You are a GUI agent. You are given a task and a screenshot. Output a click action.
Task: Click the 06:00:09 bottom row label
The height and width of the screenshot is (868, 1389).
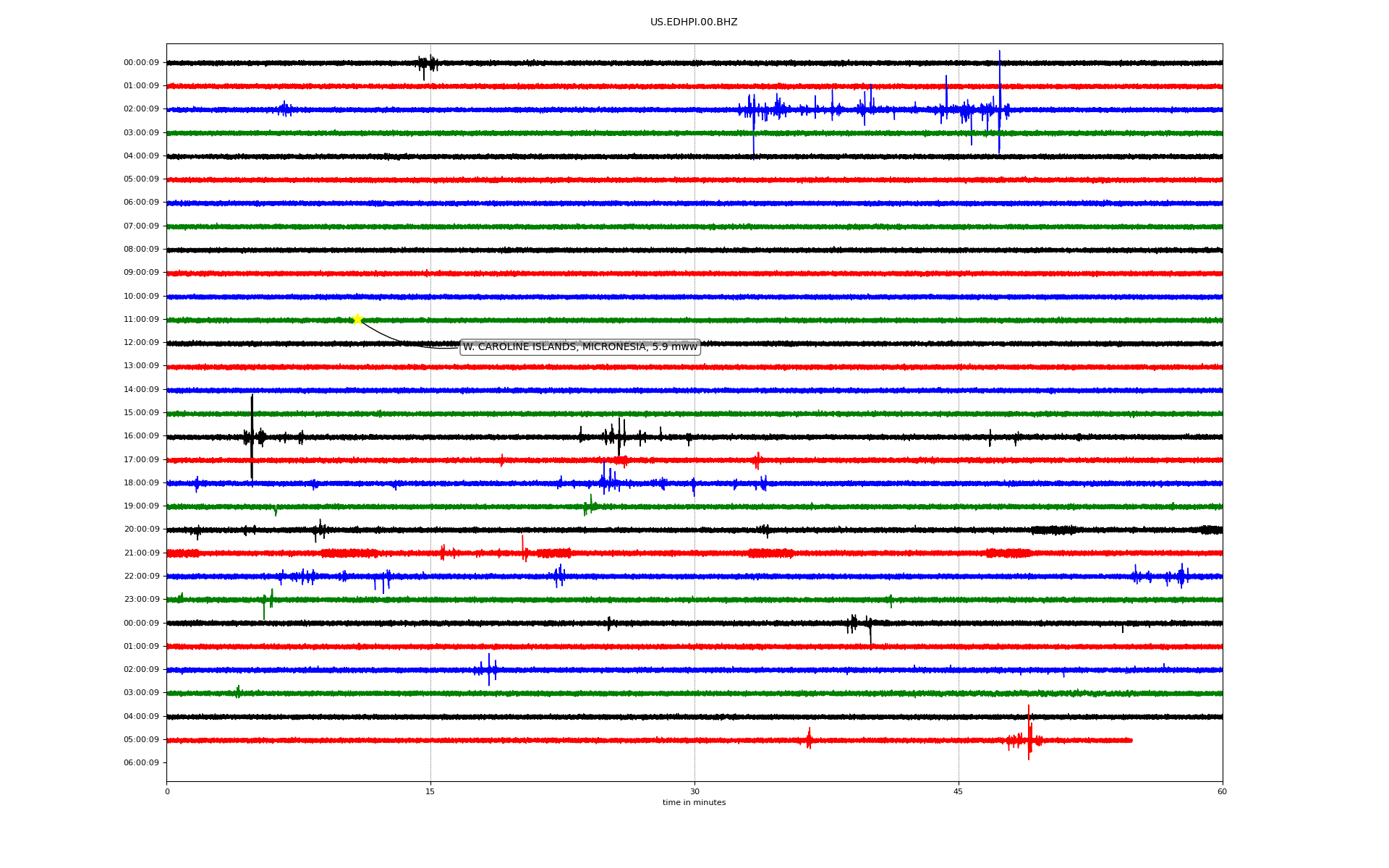[141, 763]
